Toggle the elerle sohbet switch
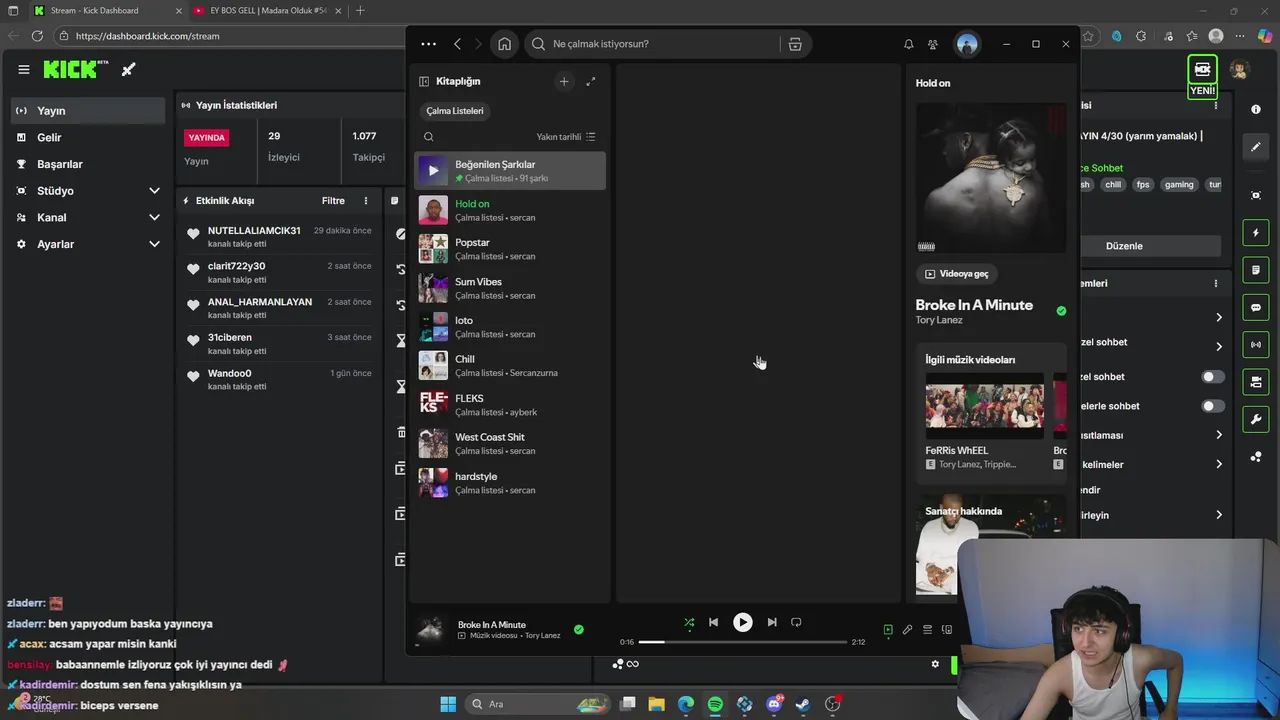This screenshot has width=1280, height=720. (x=1212, y=406)
